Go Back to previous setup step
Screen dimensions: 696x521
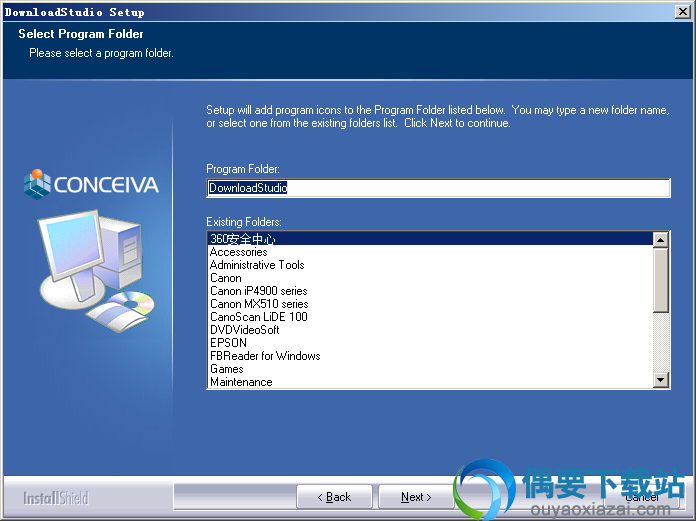pos(334,497)
